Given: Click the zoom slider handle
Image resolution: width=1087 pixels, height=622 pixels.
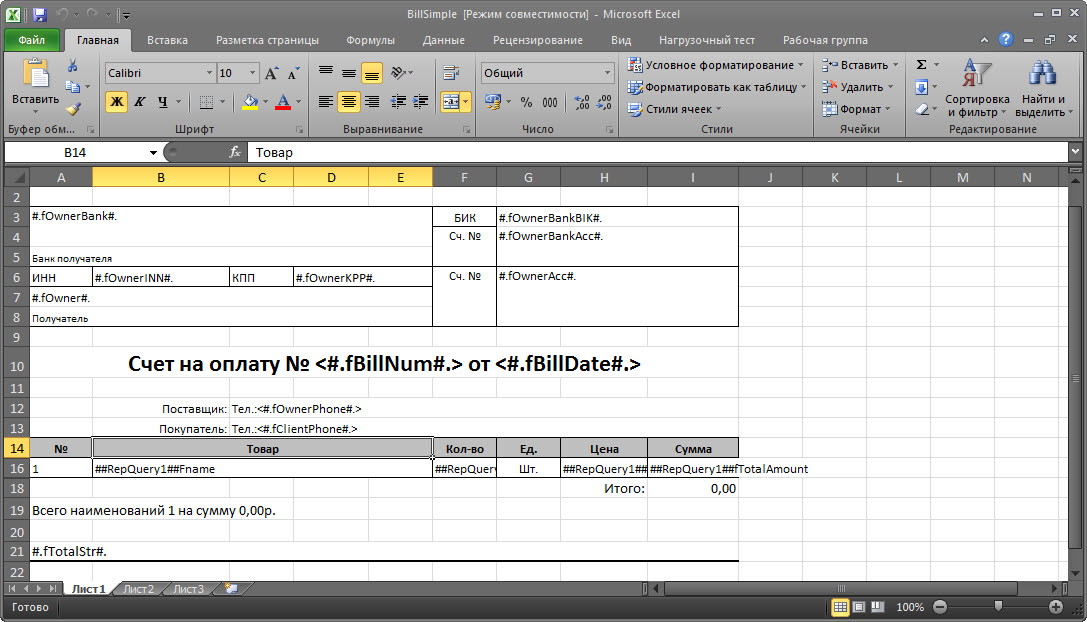Looking at the screenshot, I should tap(998, 607).
